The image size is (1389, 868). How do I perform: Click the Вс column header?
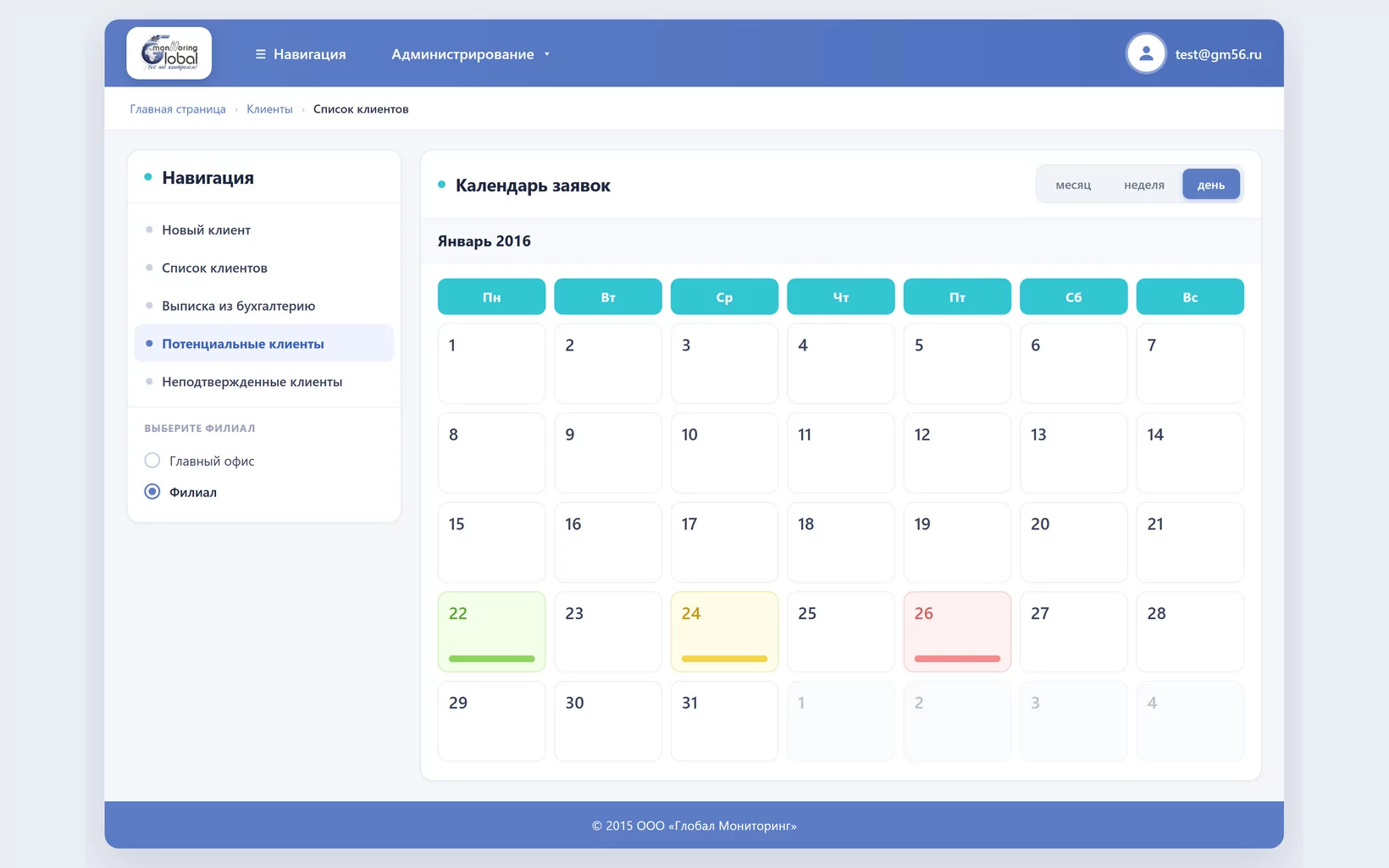(1190, 297)
